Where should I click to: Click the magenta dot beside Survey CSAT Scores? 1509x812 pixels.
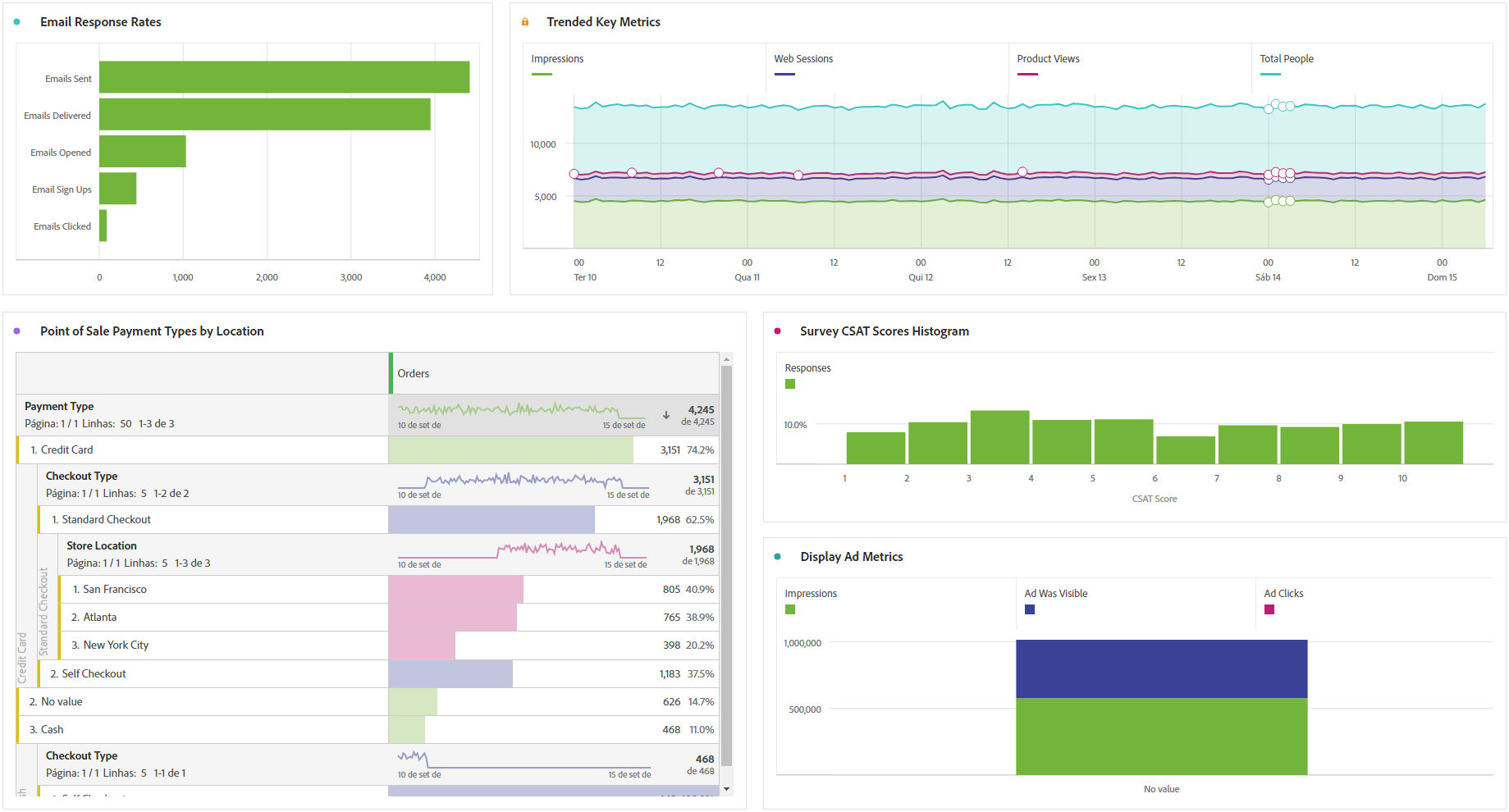[778, 331]
